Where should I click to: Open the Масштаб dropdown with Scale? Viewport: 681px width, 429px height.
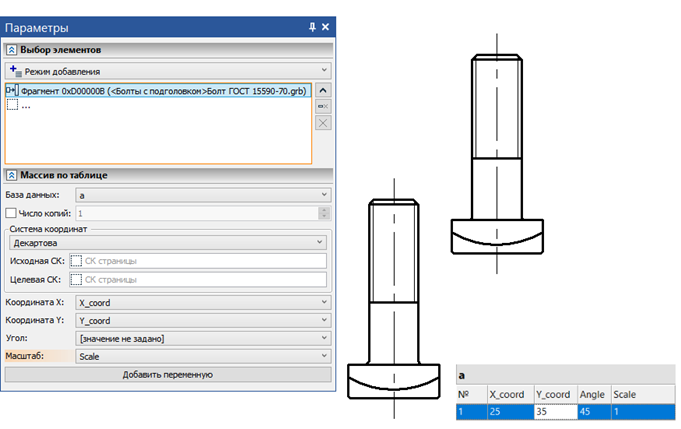(x=203, y=356)
